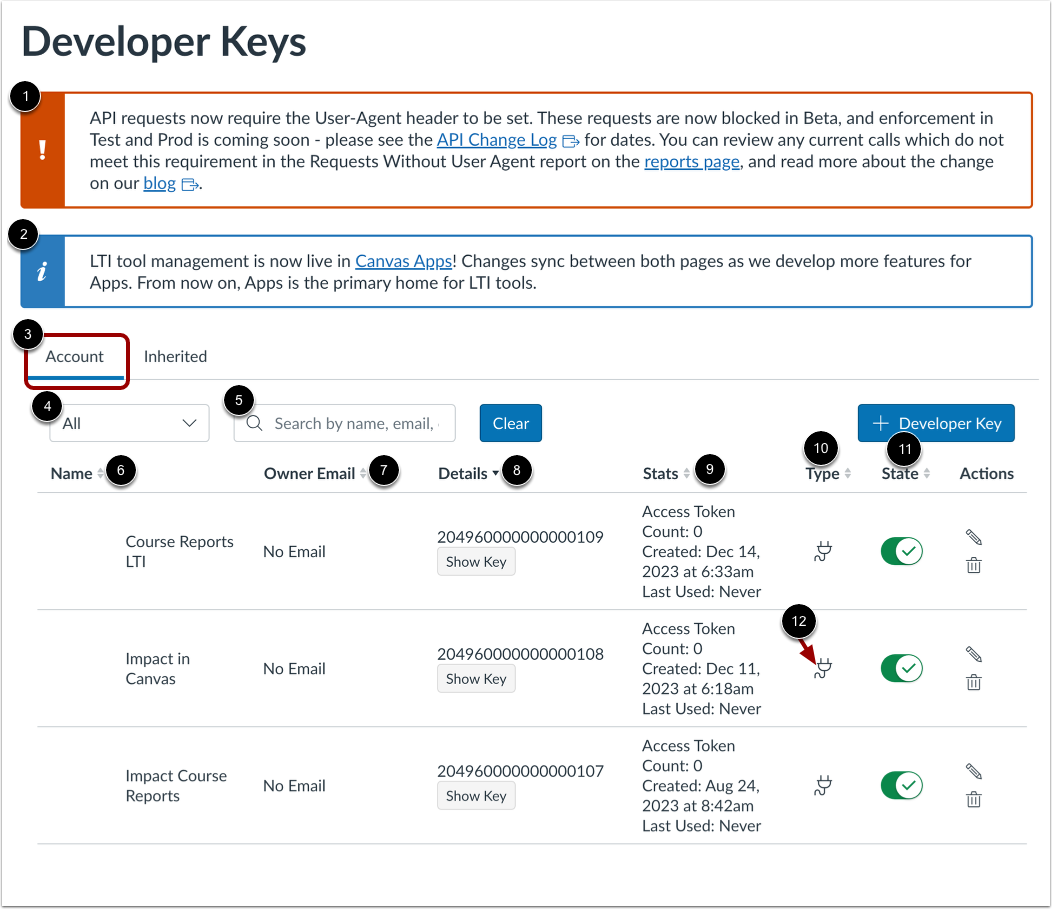Click the warning exclamation icon on the orange banner
Screen dimensions: 1052x909
coord(41,150)
